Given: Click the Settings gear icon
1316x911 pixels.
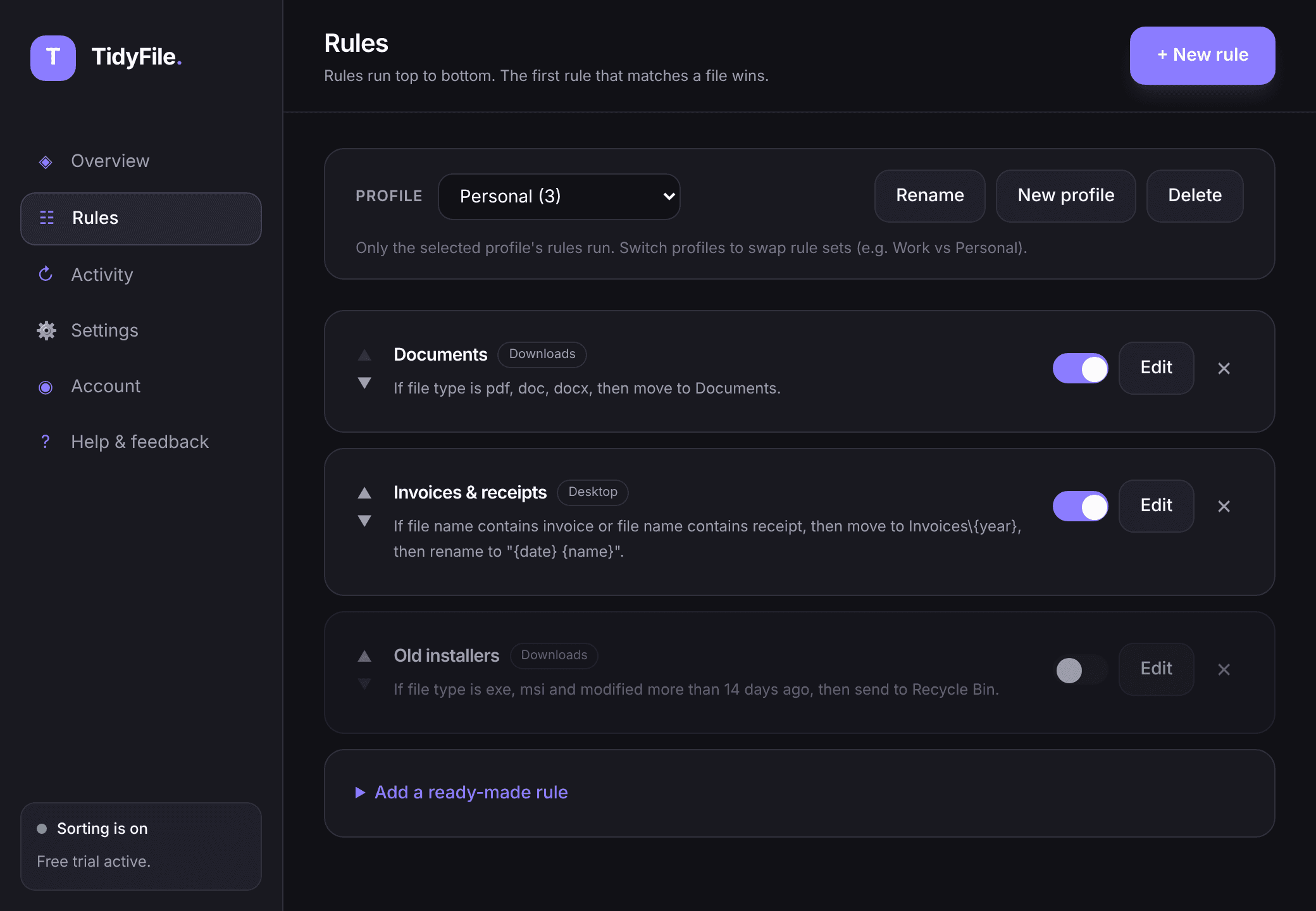Looking at the screenshot, I should tap(46, 330).
